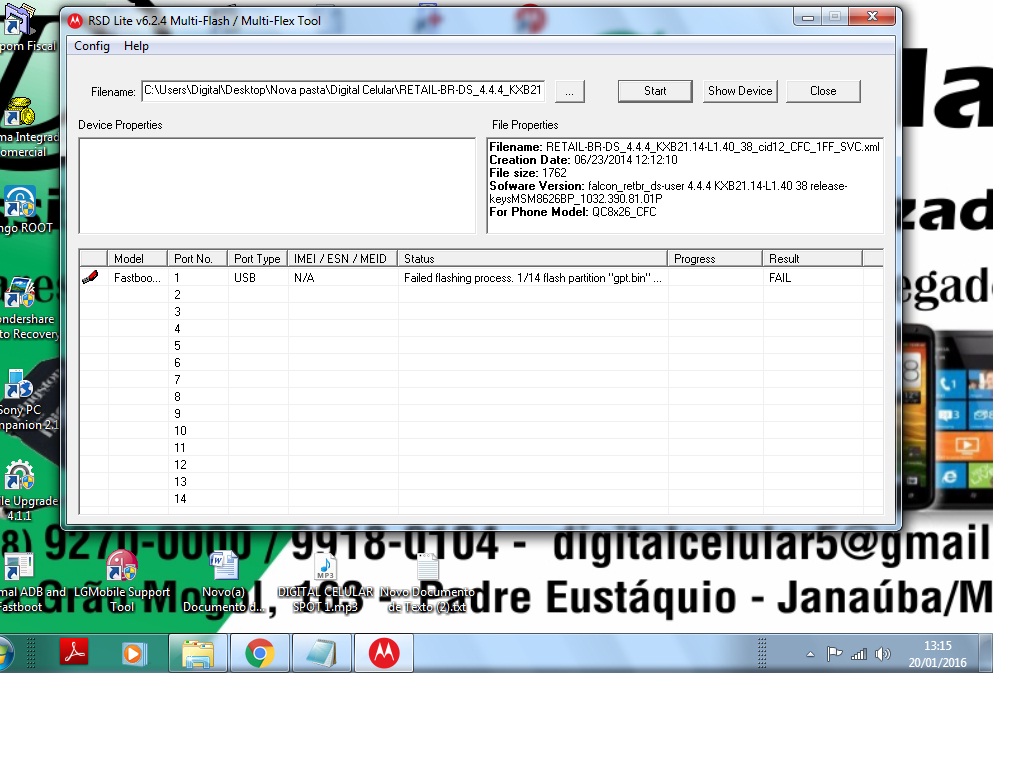Screen dimensions: 1024x768
Task: Open the Wondershare Recovery desktop icon
Action: point(27,308)
